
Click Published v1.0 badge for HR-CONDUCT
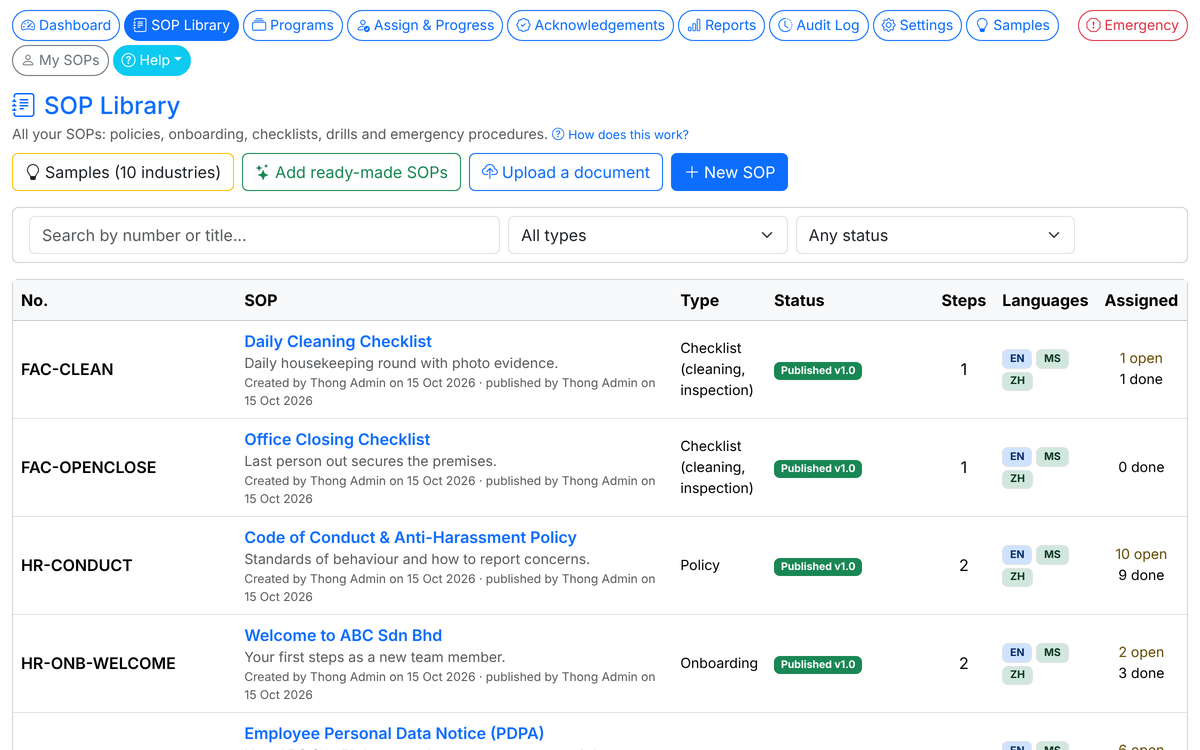click(818, 566)
